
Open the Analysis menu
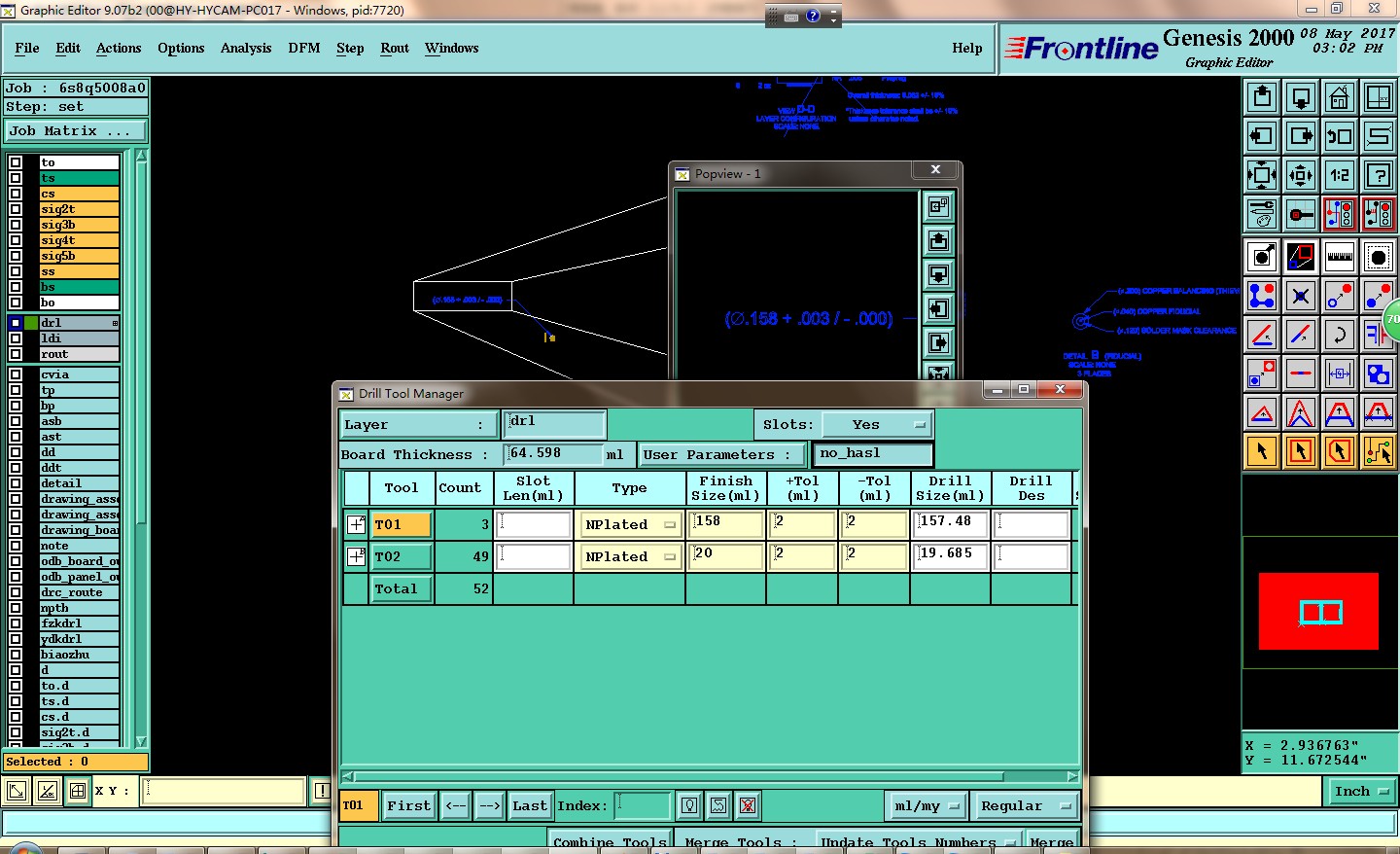246,48
